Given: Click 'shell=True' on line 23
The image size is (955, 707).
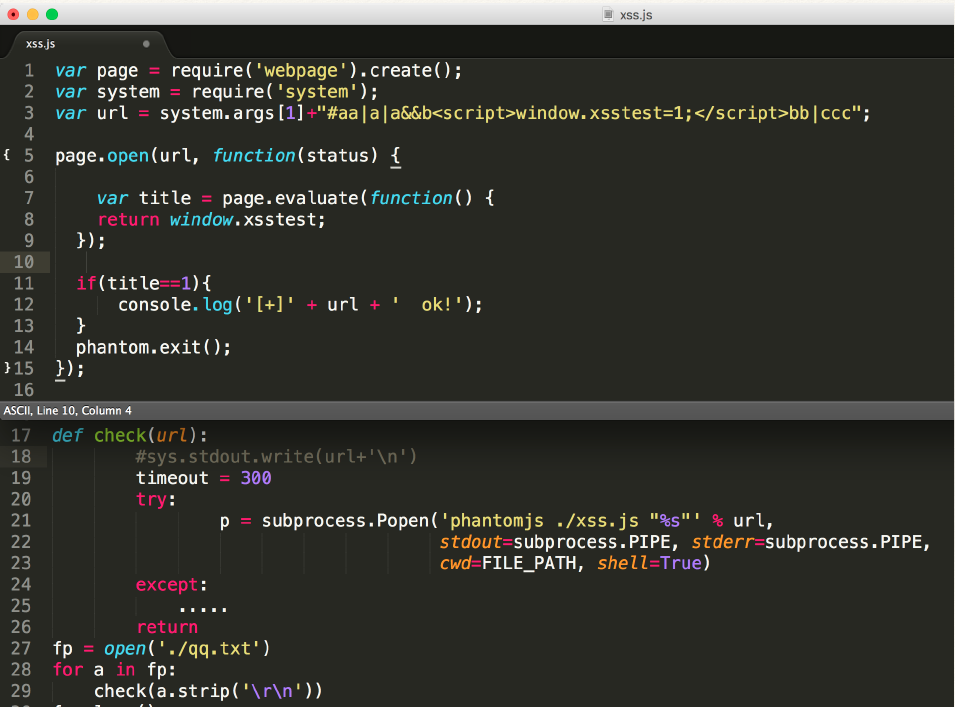Looking at the screenshot, I should point(649,563).
